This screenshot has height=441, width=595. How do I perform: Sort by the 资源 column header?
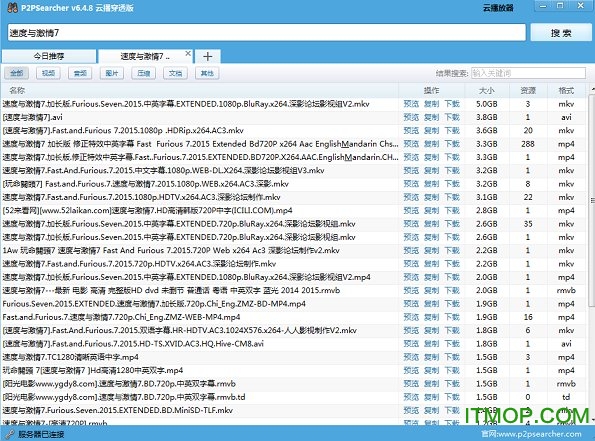pyautogui.click(x=528, y=90)
